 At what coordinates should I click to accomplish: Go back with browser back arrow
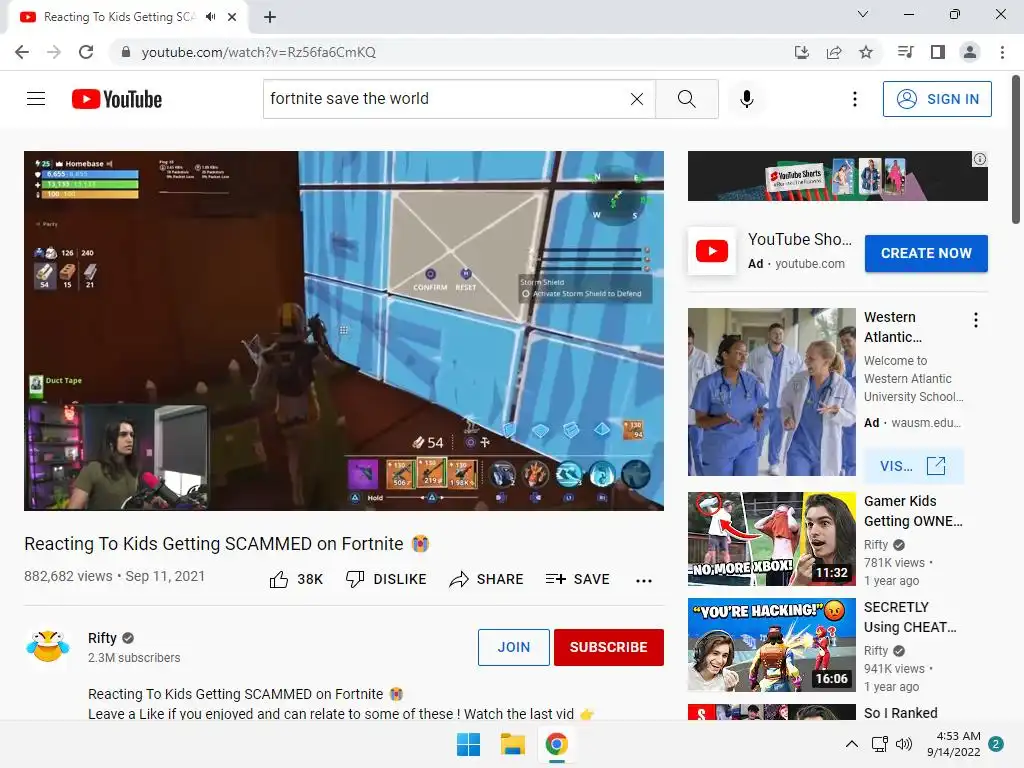(x=22, y=52)
